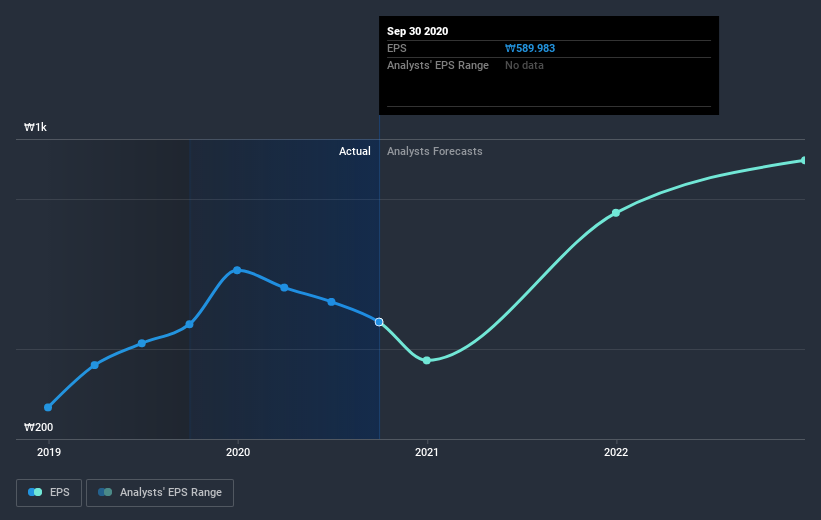Click the ₩1k y-axis label

[x=35, y=127]
